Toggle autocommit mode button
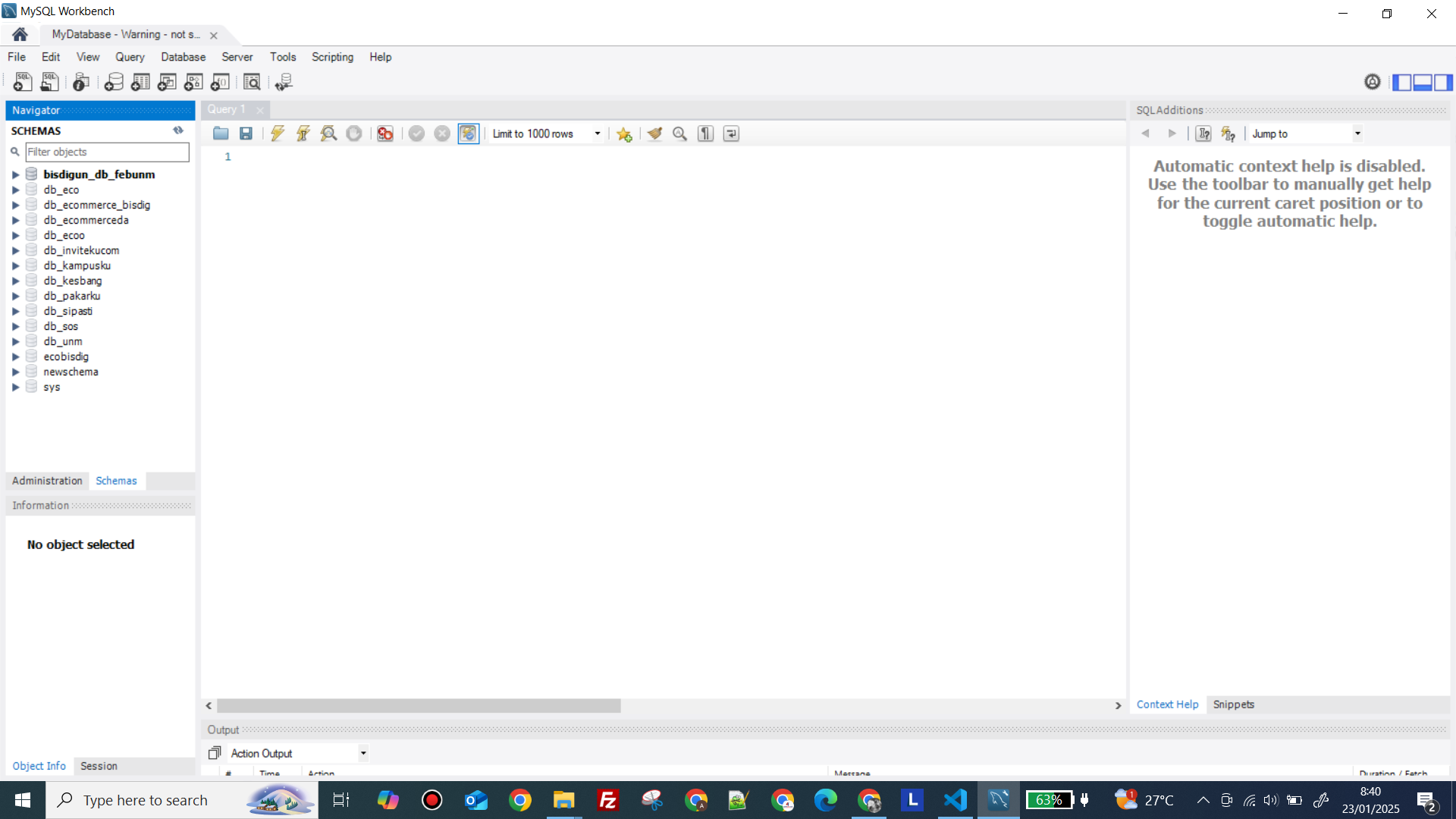This screenshot has height=819, width=1456. point(468,133)
